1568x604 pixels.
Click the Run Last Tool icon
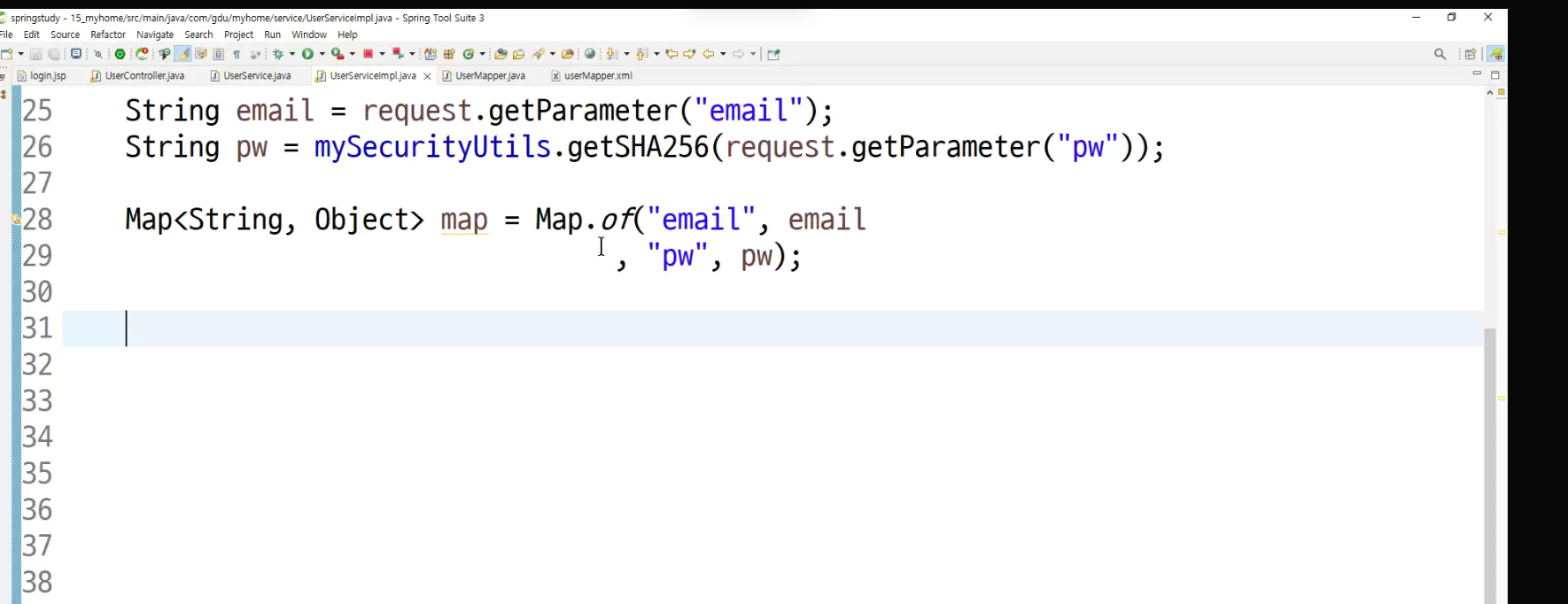[338, 54]
